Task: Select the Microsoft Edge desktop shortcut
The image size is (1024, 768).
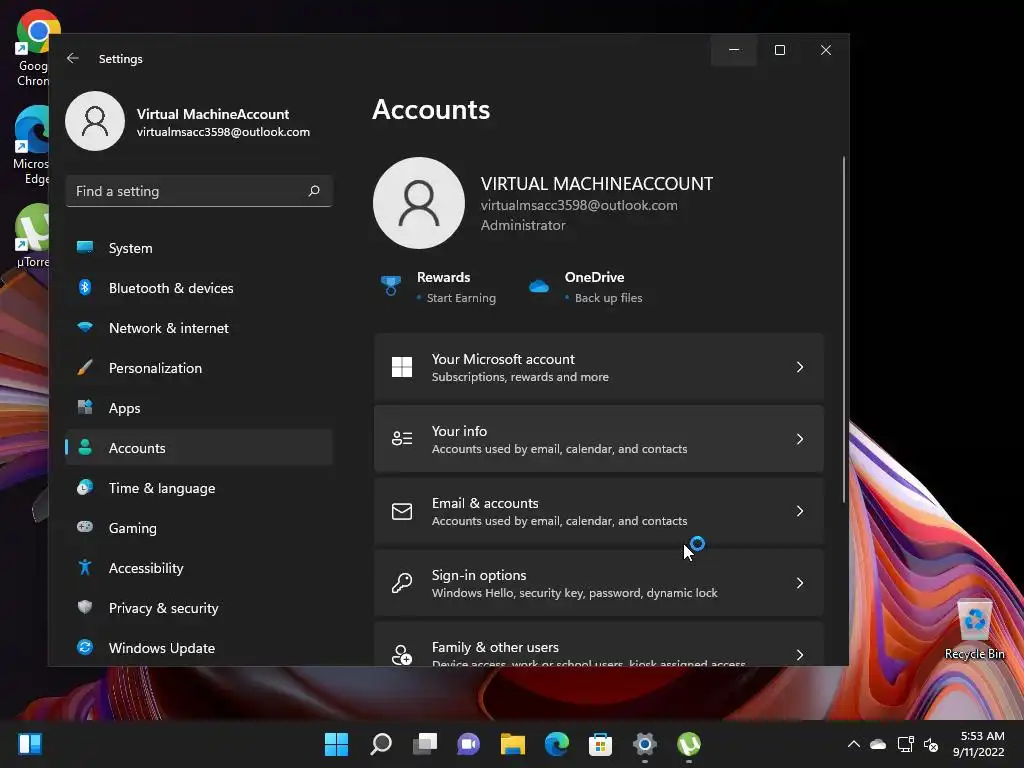Action: (31, 146)
